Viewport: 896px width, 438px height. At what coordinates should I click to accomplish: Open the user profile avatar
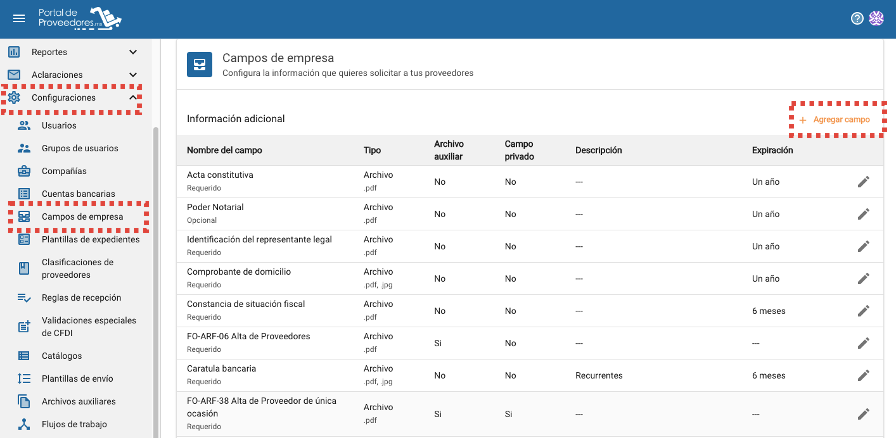tap(876, 18)
